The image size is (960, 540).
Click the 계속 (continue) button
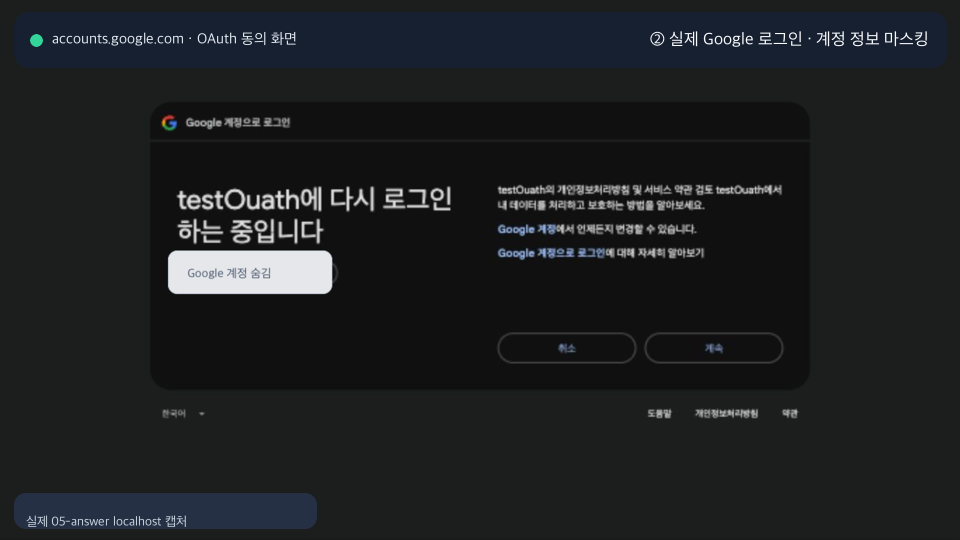coord(713,348)
